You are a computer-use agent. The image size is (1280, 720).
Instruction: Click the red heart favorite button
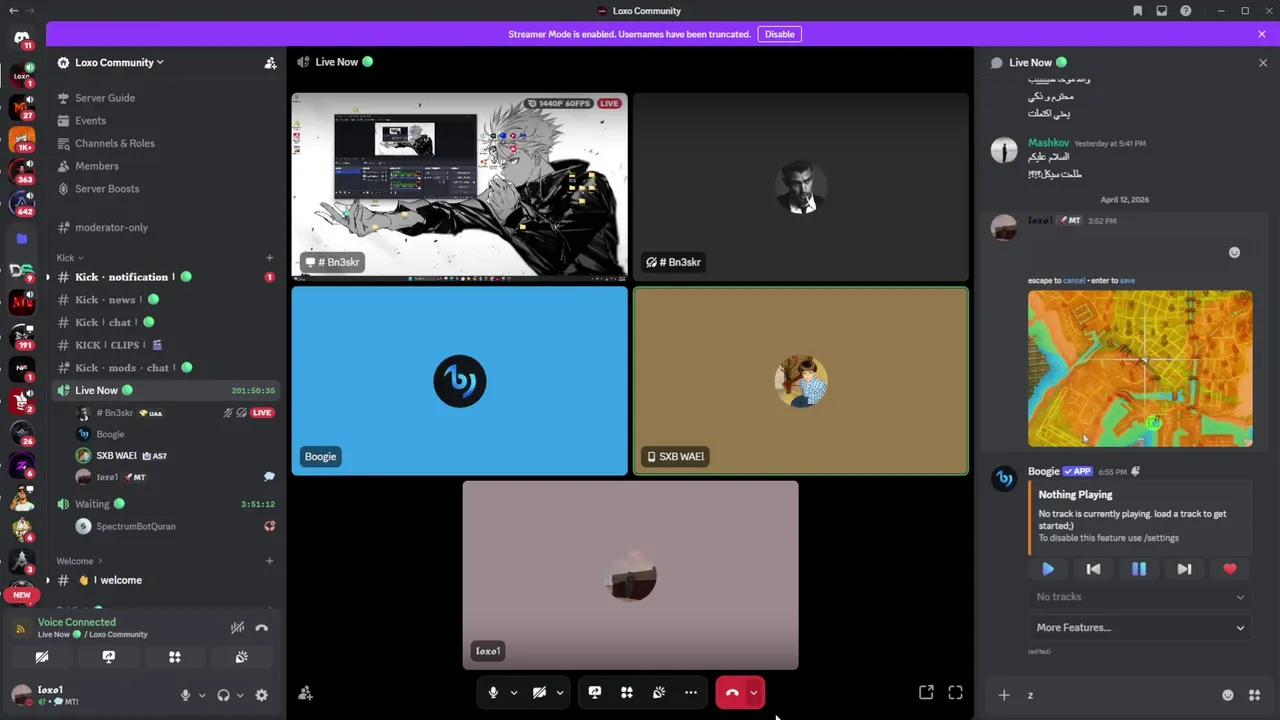1230,569
